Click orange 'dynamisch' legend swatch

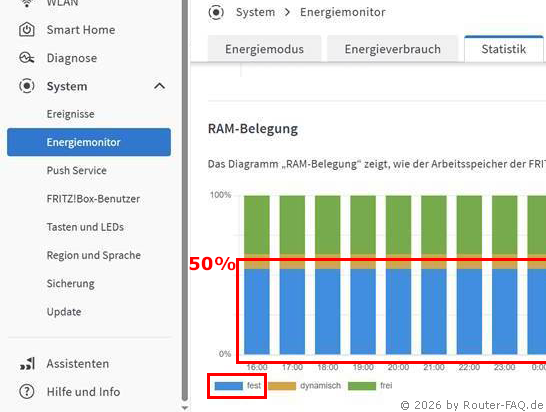click(x=282, y=386)
